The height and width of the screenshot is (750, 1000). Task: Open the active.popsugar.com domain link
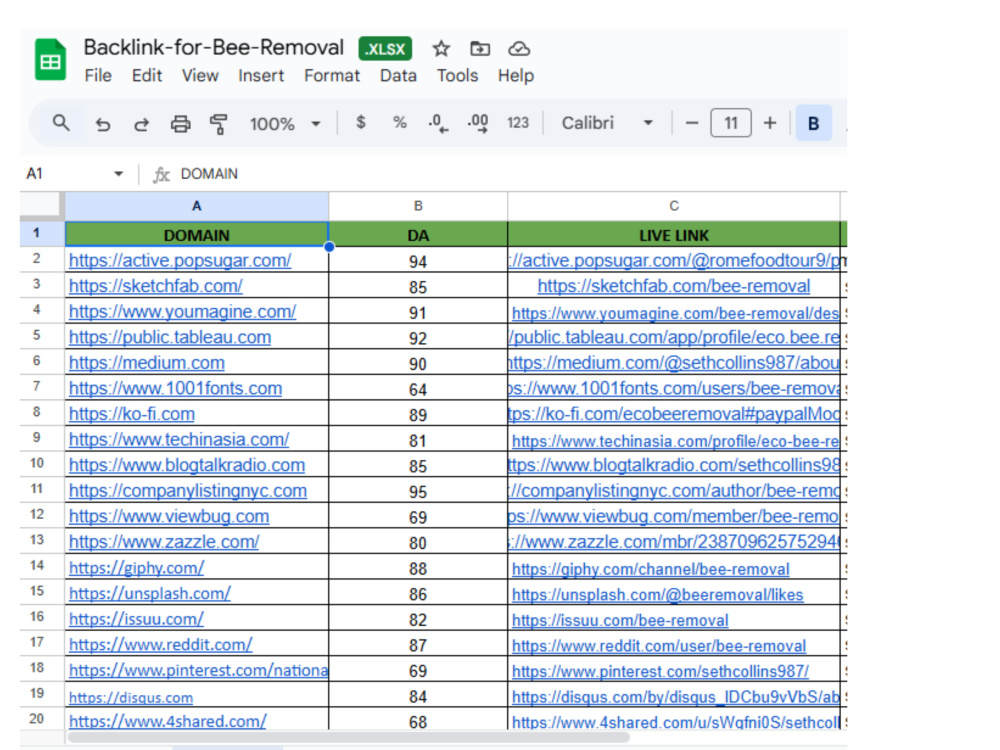coord(180,260)
